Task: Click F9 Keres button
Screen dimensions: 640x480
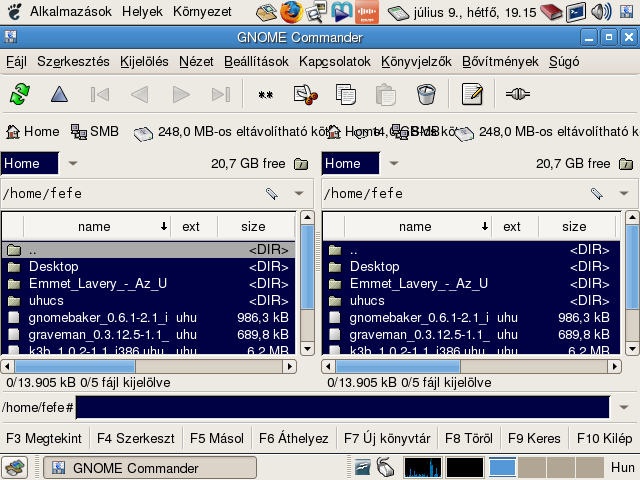Action: (534, 438)
